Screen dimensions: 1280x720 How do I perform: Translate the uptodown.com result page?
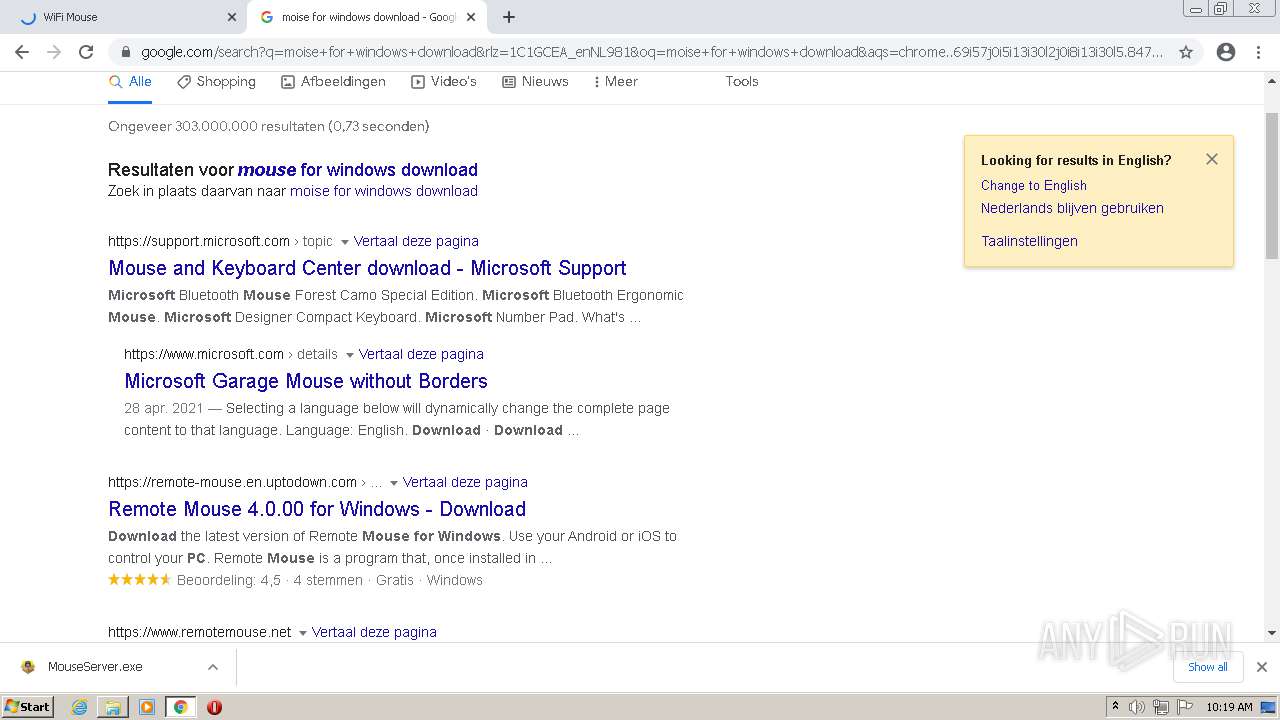tap(465, 482)
